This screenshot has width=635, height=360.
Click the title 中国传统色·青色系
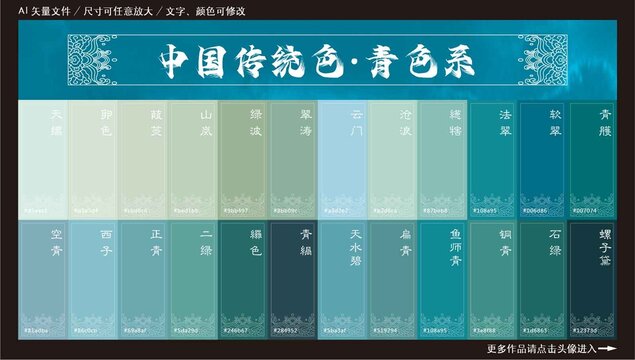[x=317, y=61]
